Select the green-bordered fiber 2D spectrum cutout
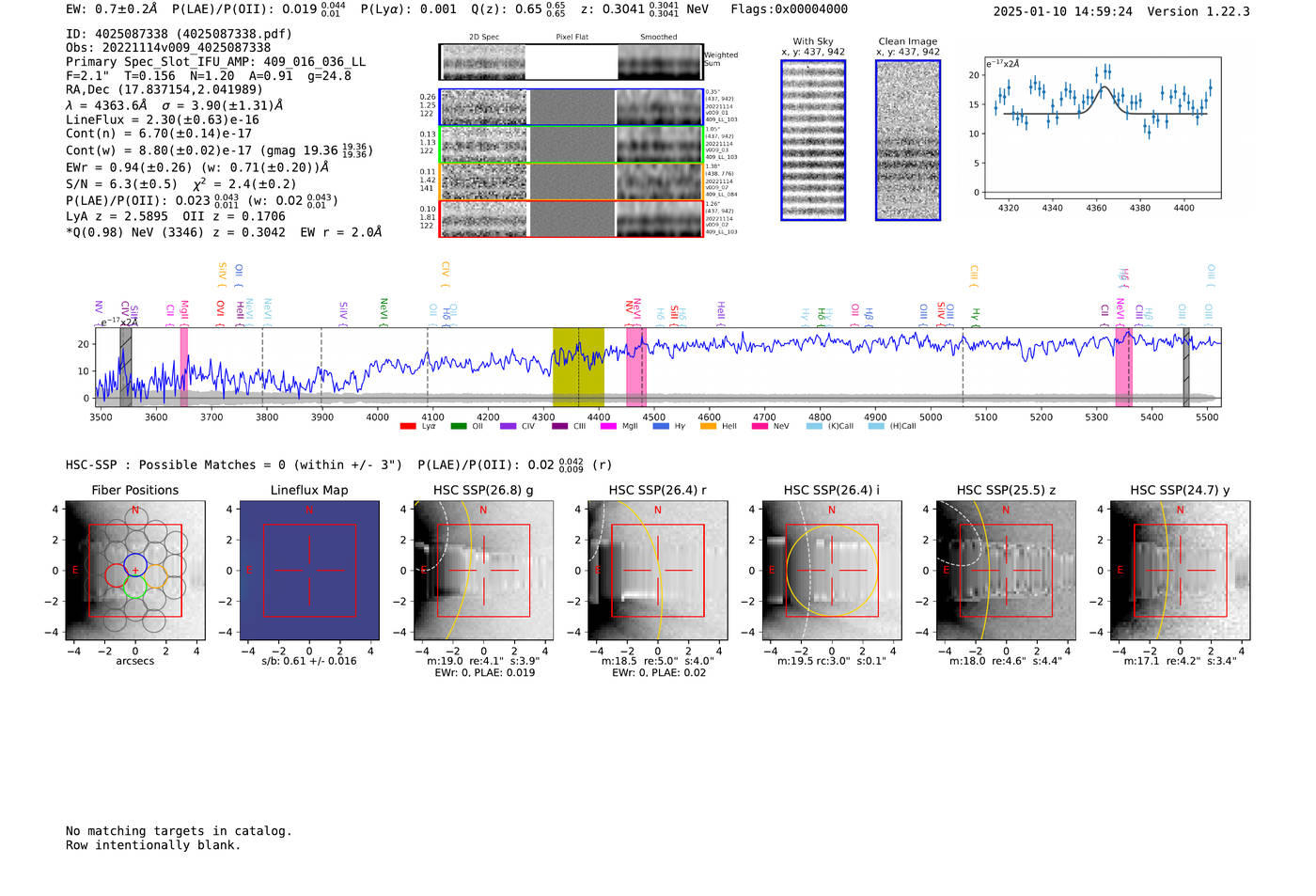The width and height of the screenshot is (1316, 896). click(x=572, y=145)
